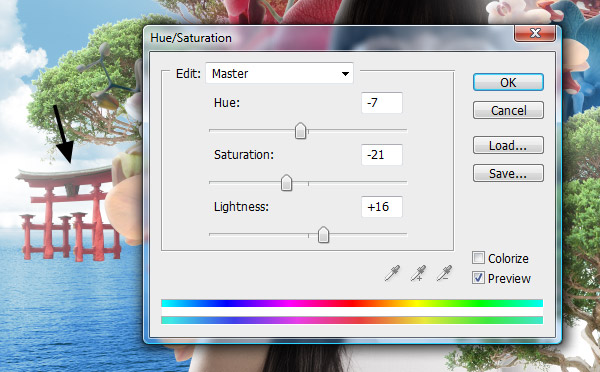The image size is (600, 372).
Task: Enable the Colorize checkbox
Action: point(478,258)
